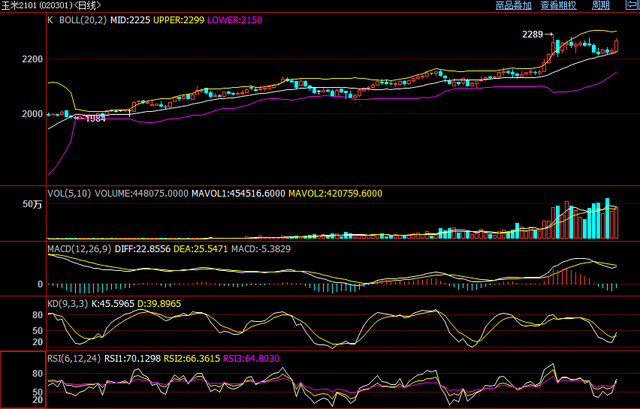Open the 查看期权 options link
640x409 pixels.
pyautogui.click(x=560, y=6)
